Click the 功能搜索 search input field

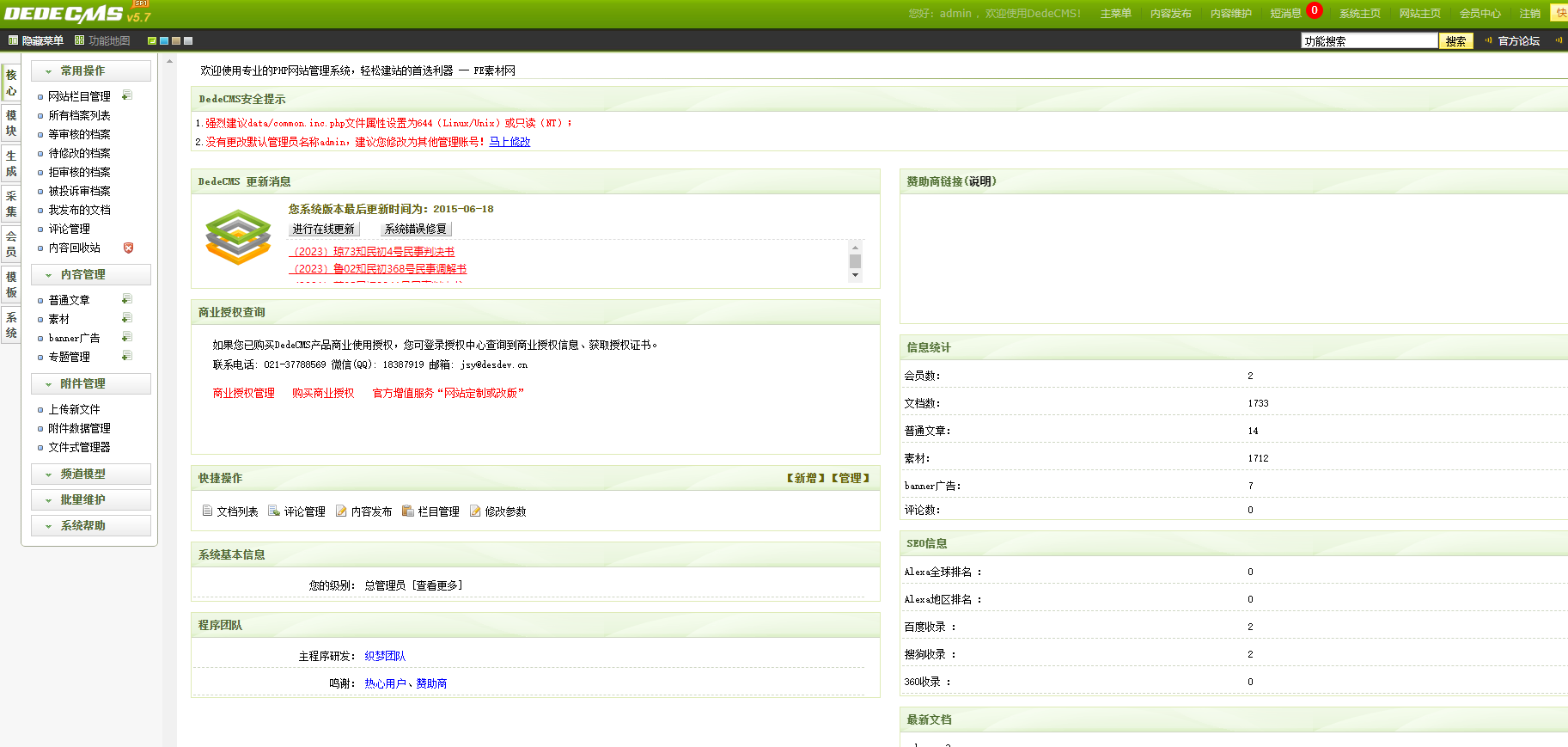pyautogui.click(x=1369, y=41)
